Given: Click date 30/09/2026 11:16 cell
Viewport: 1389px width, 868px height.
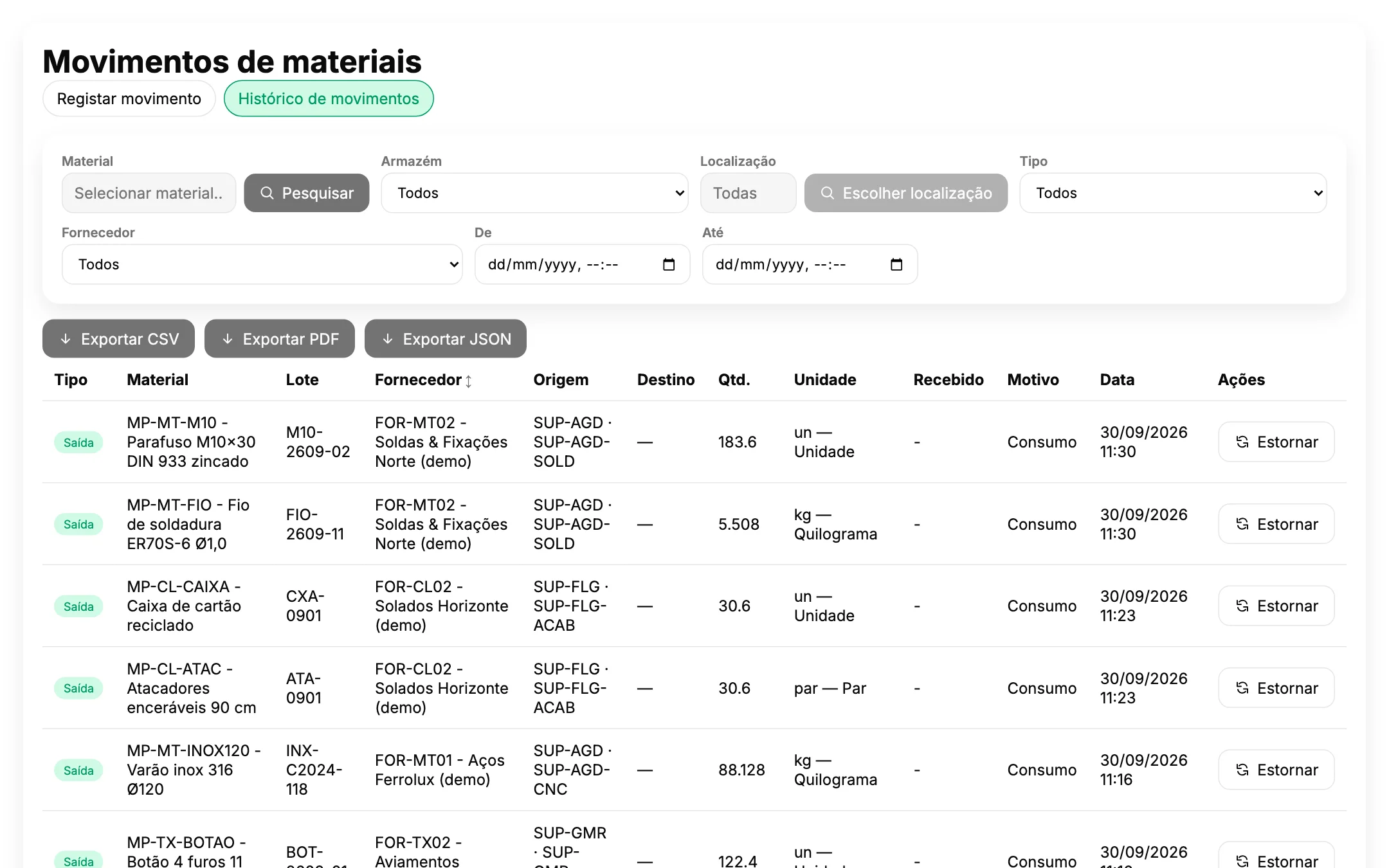Looking at the screenshot, I should click(x=1143, y=770).
